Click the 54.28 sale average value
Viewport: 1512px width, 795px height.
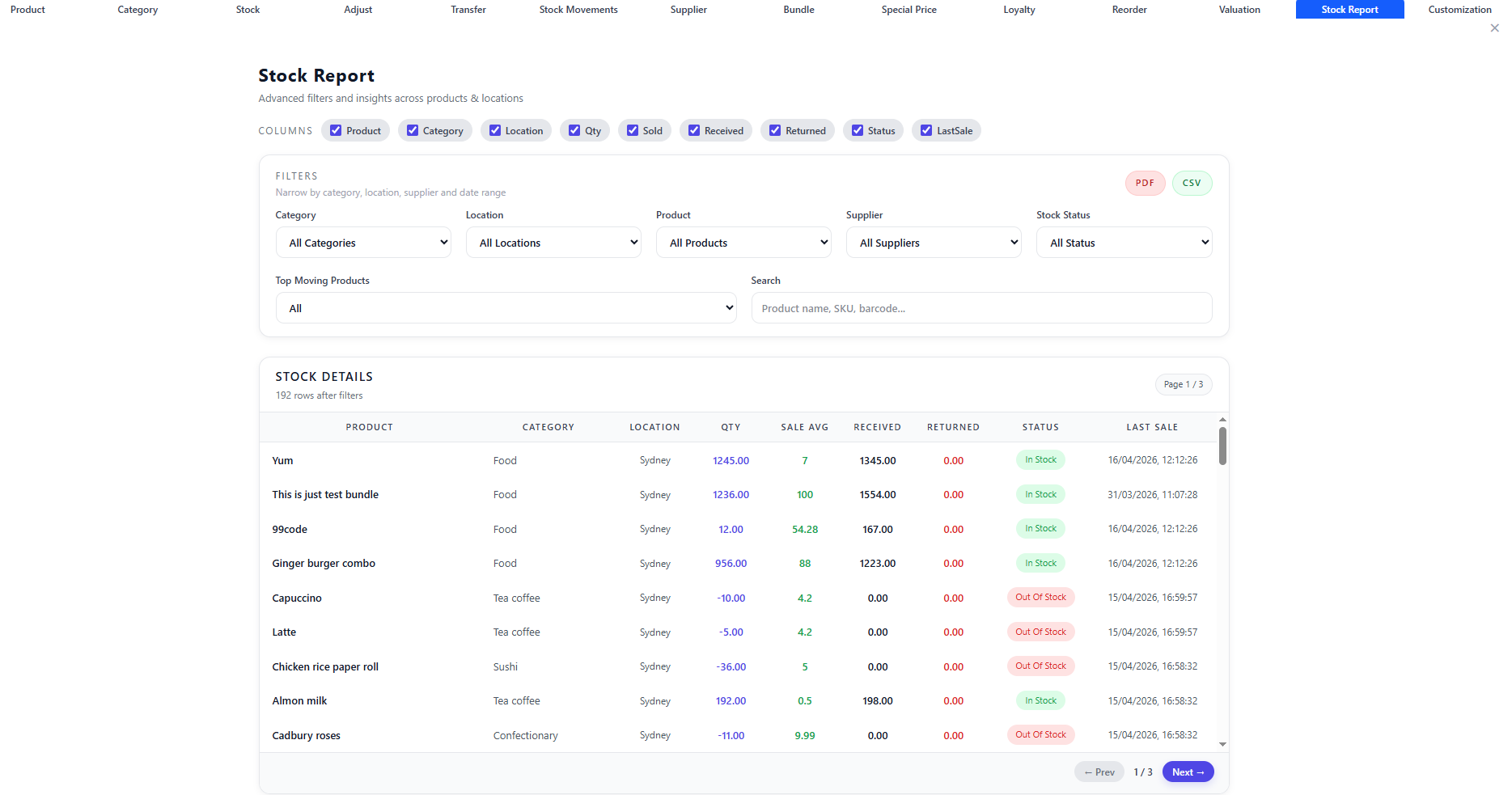[x=805, y=530]
